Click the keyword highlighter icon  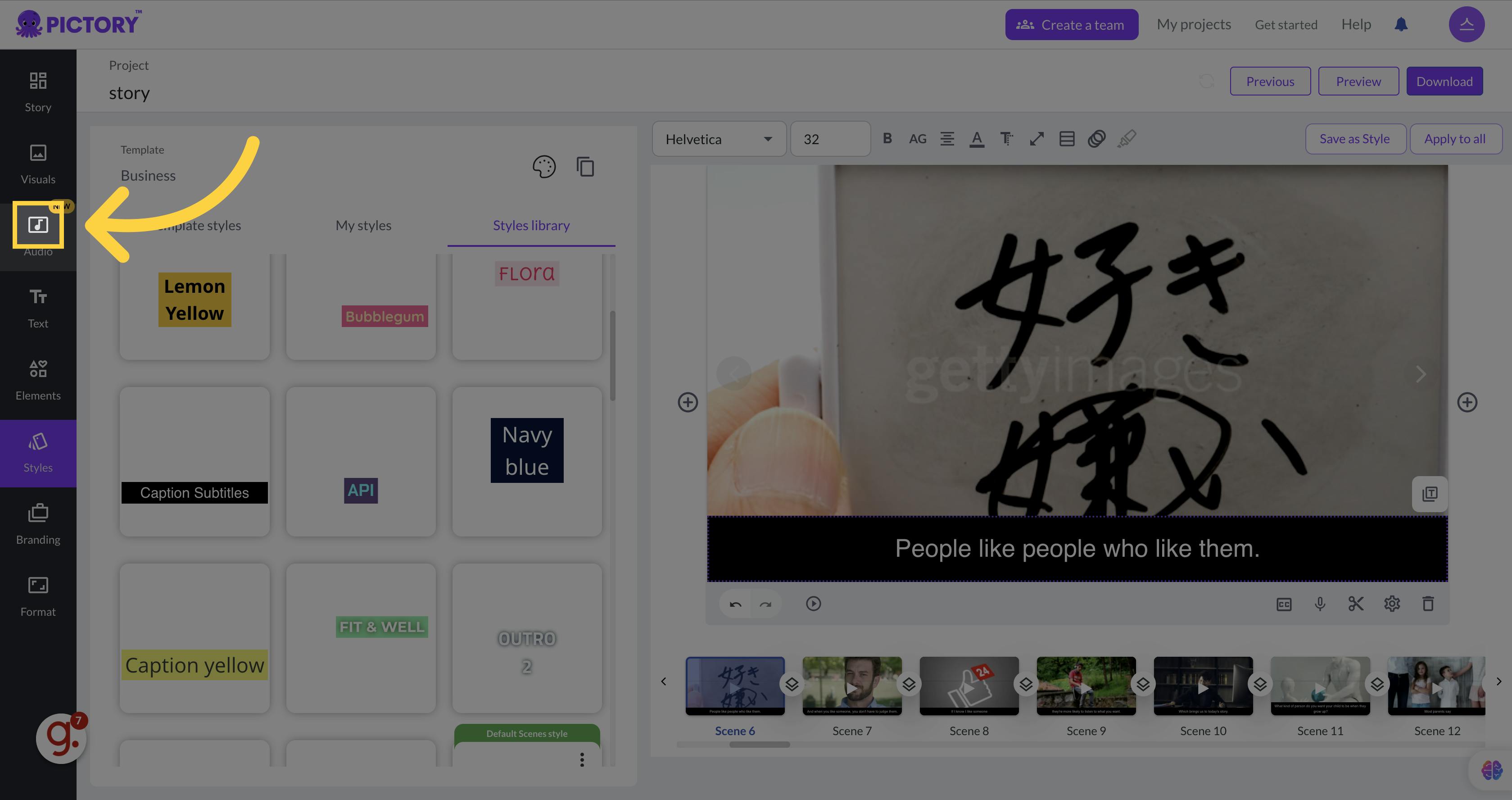click(x=1127, y=139)
